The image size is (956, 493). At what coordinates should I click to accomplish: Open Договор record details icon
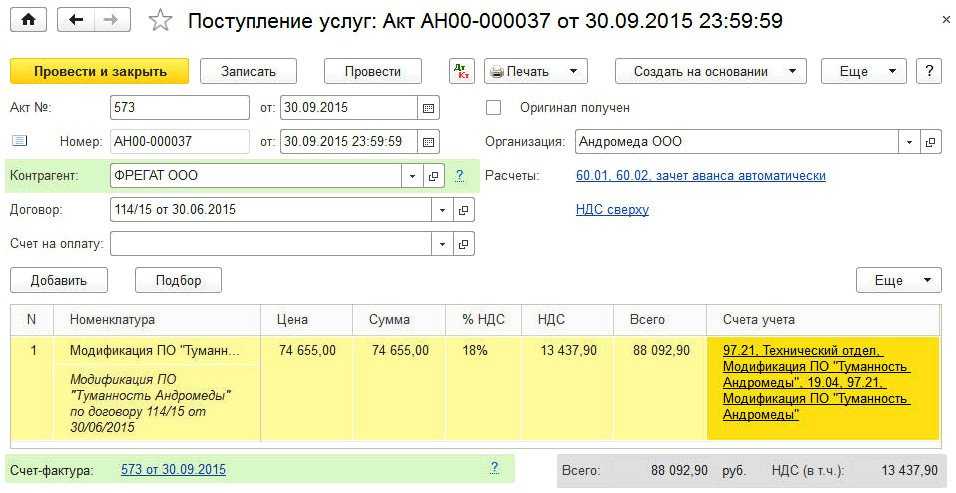pos(463,210)
